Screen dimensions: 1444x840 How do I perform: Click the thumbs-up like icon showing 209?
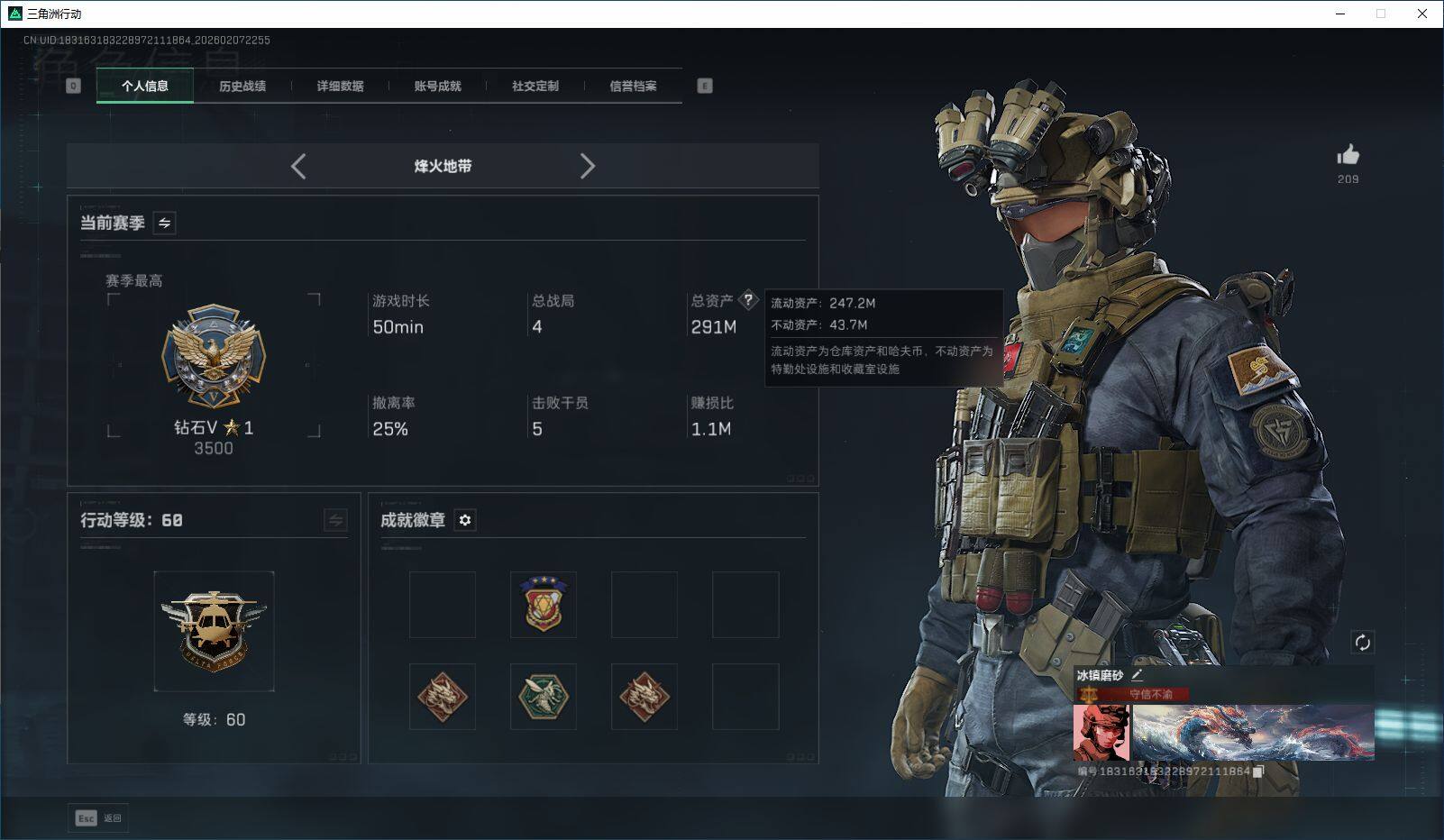pos(1347,155)
